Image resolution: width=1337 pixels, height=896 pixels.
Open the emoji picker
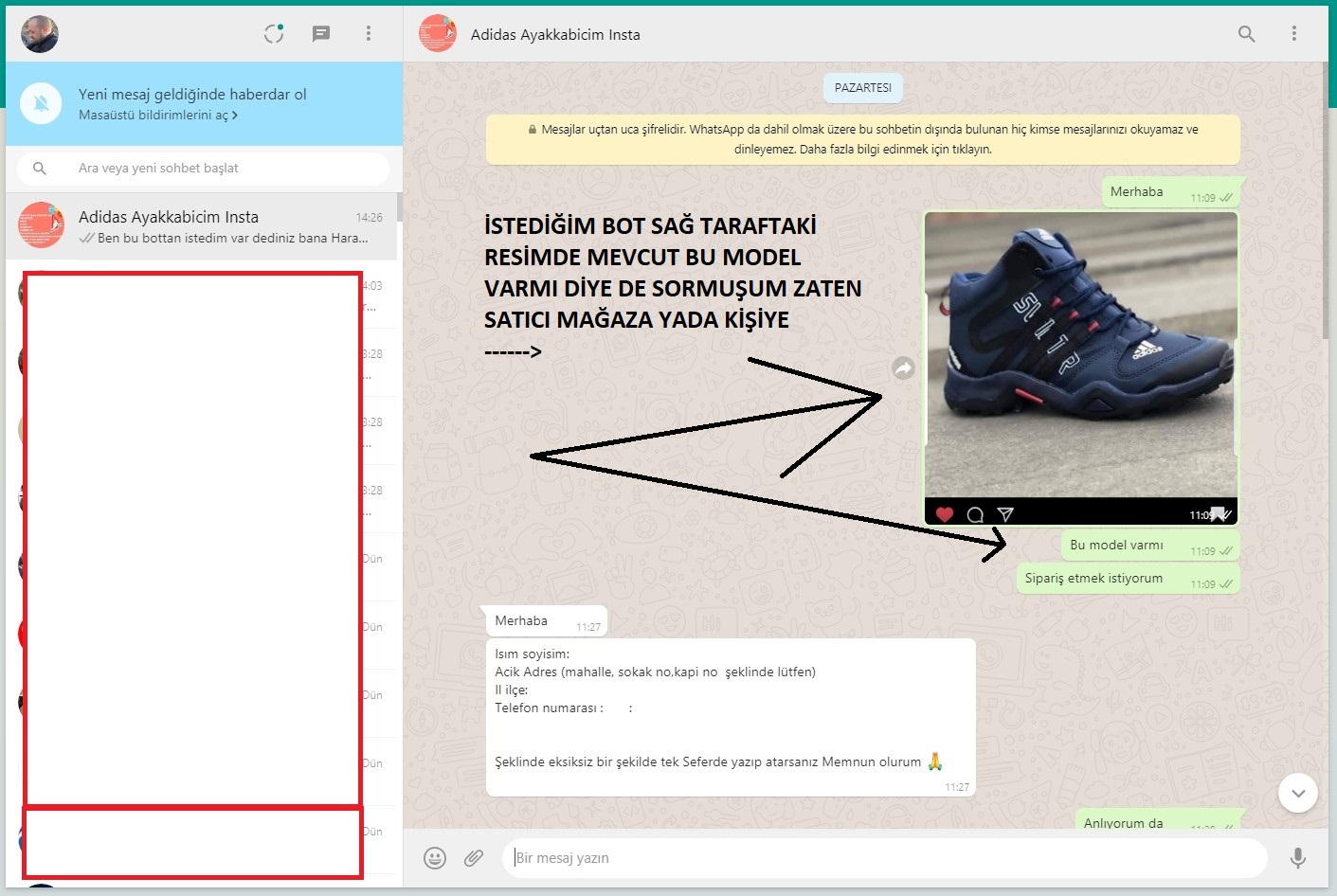point(435,858)
